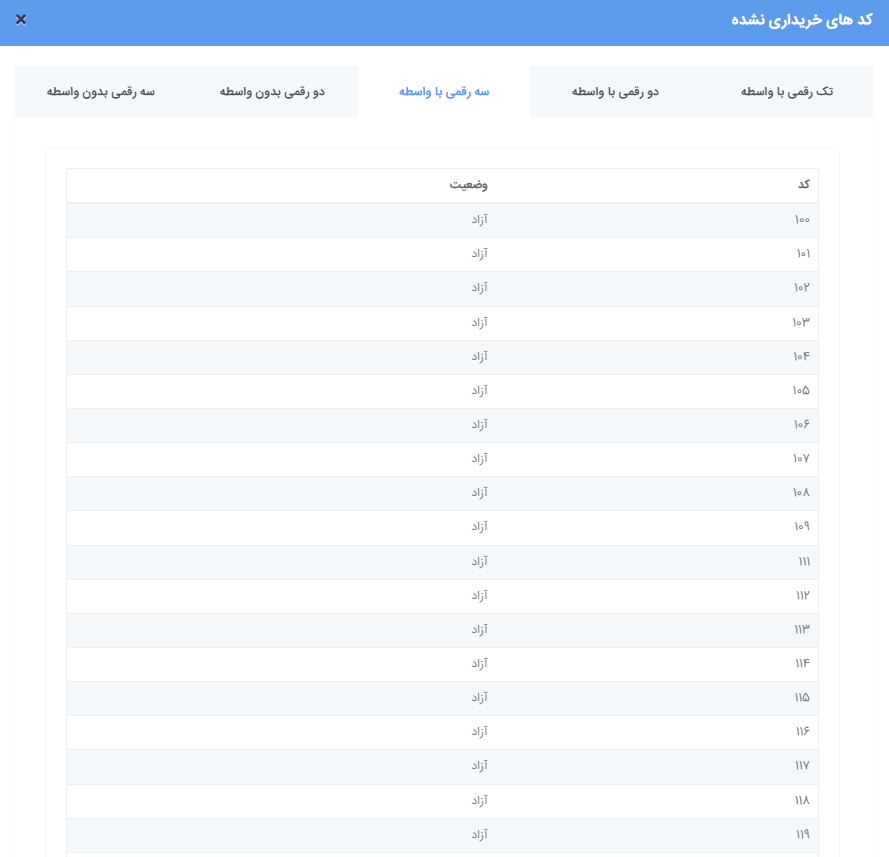The width and height of the screenshot is (889, 857).
Task: Click آزاد status in row ۱۰۹
Action: (x=480, y=527)
